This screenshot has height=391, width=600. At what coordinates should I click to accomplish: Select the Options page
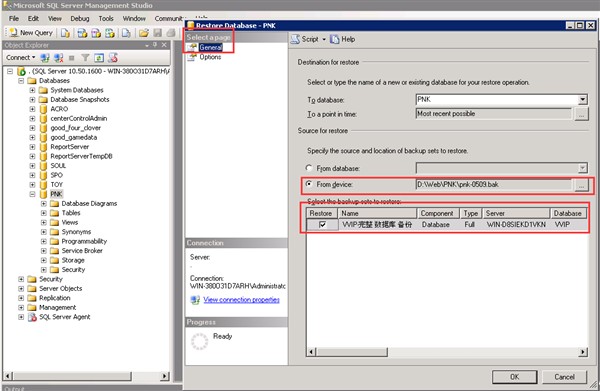210,57
